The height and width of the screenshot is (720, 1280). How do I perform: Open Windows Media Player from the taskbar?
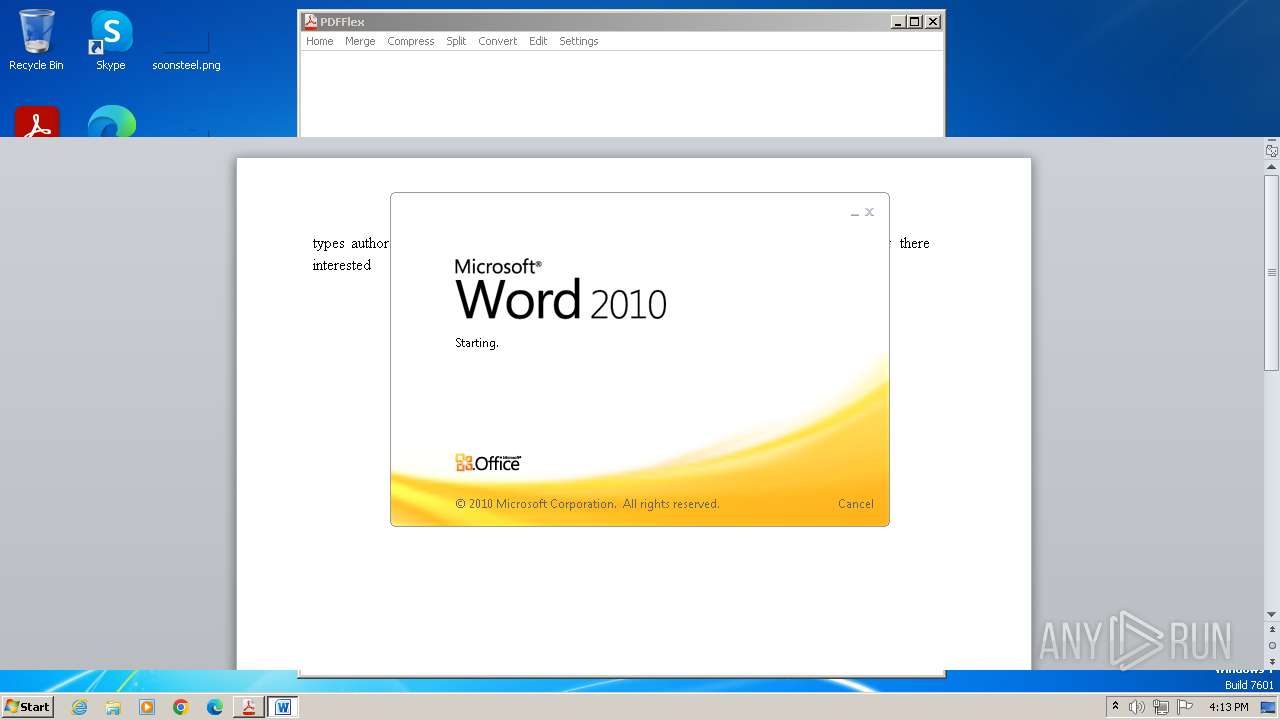tap(147, 707)
